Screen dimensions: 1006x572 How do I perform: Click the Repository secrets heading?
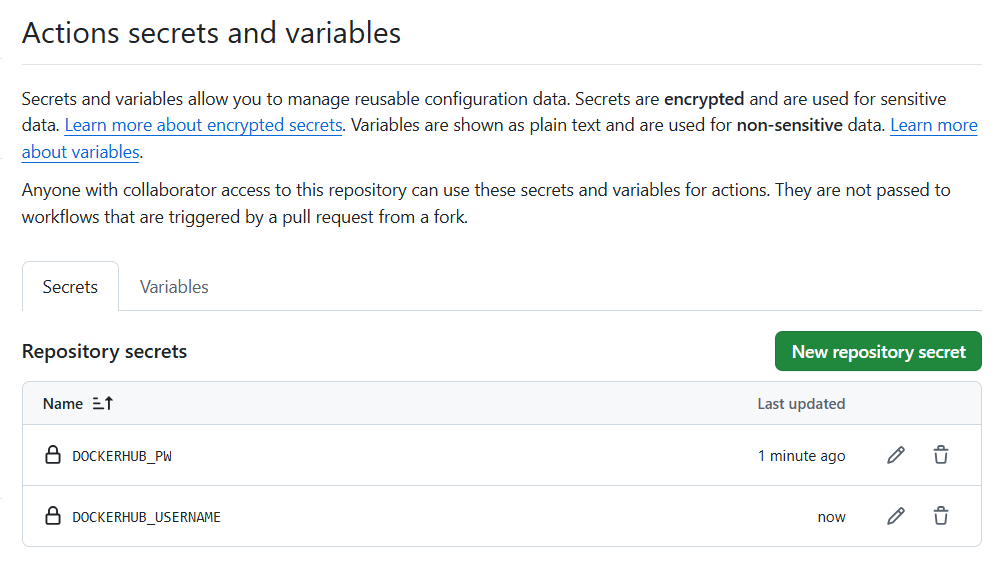[104, 352]
